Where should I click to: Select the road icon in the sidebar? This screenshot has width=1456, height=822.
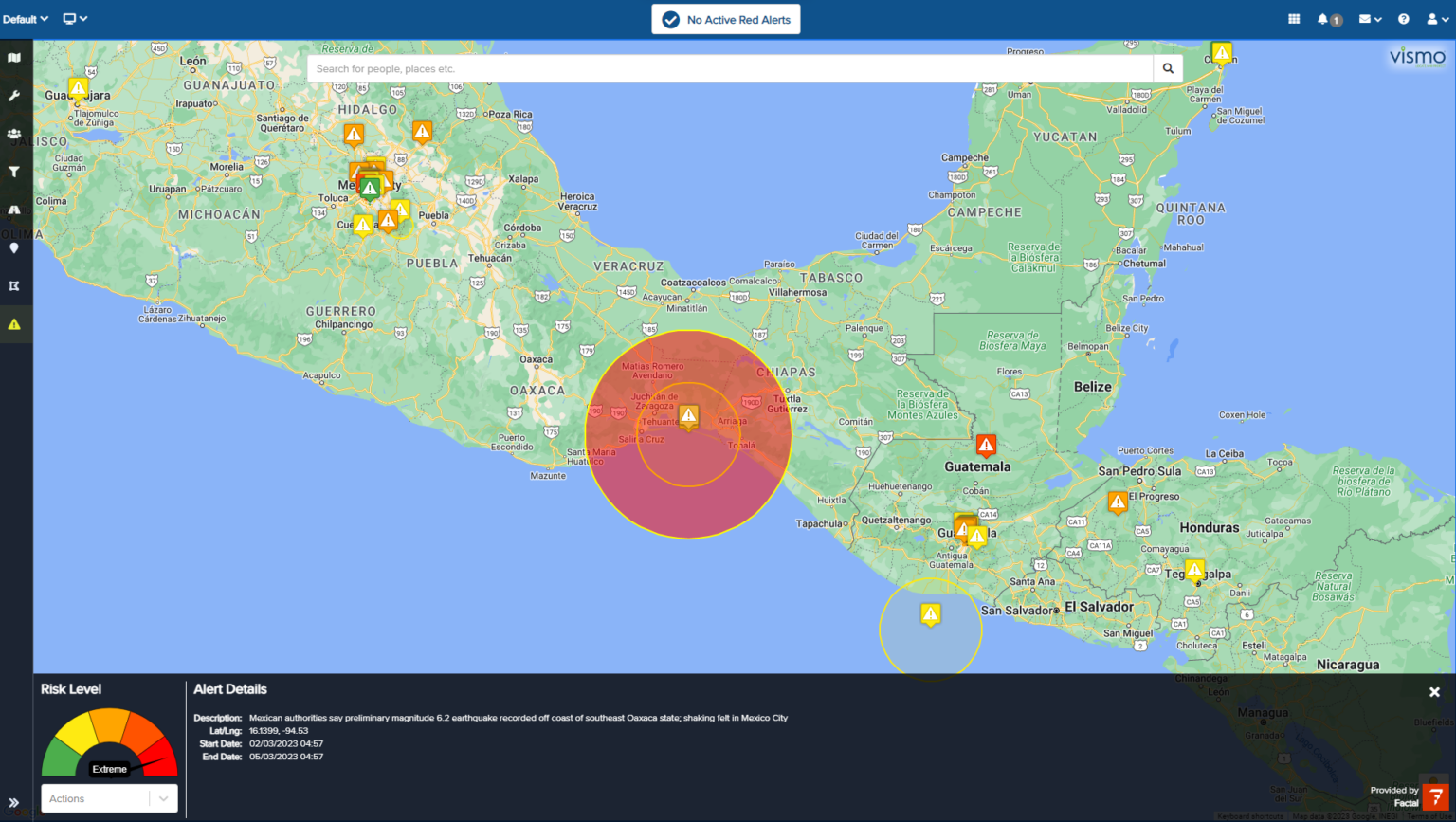click(x=14, y=210)
